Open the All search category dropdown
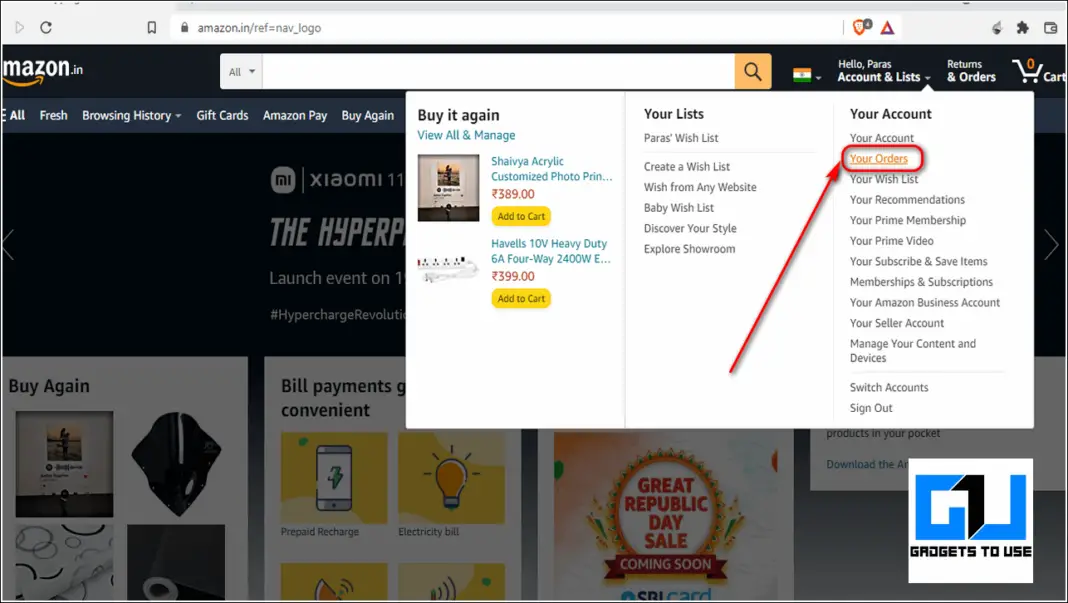 click(241, 72)
